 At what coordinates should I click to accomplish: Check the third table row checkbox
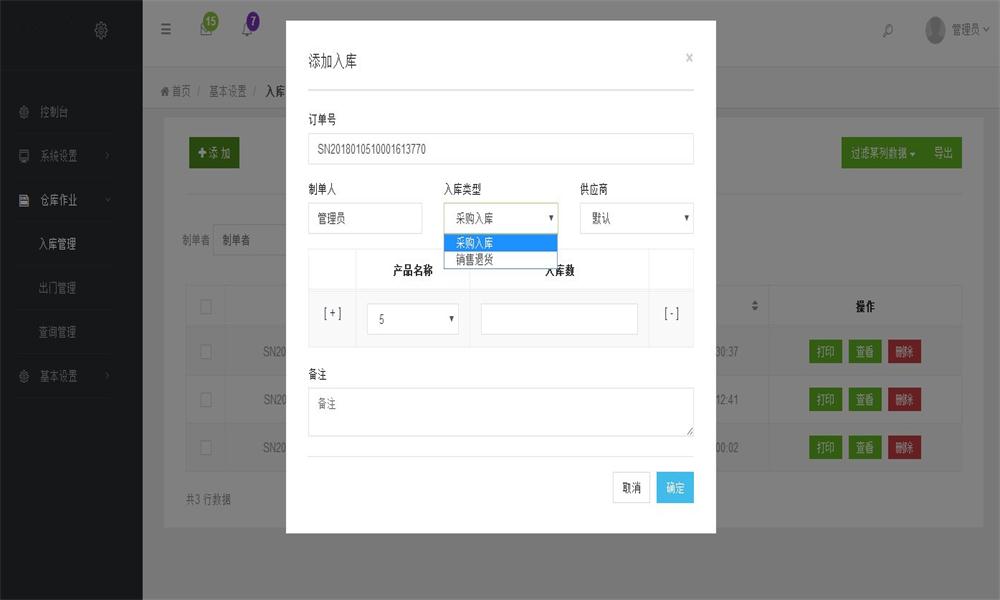(206, 447)
